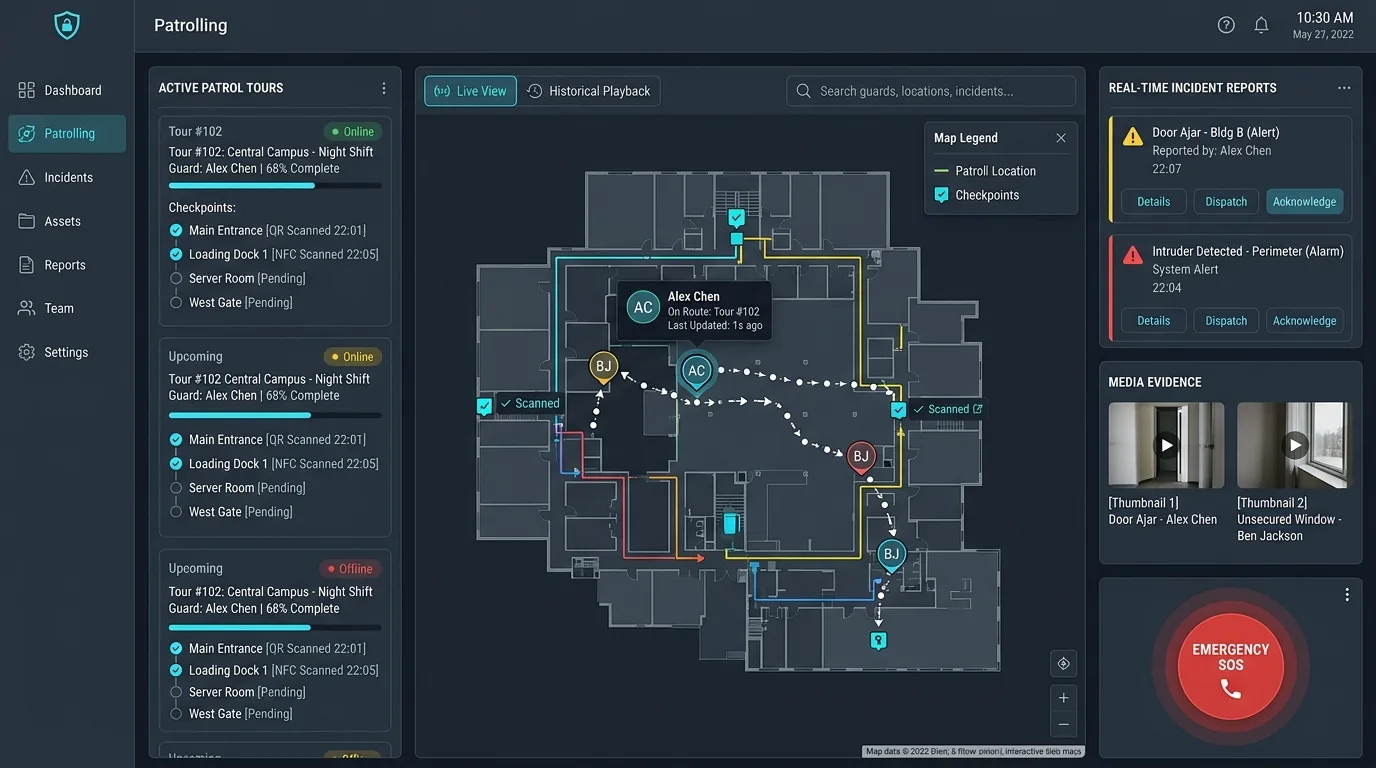Switch to the Live View tab
Viewport: 1376px width, 768px height.
pyautogui.click(x=470, y=91)
